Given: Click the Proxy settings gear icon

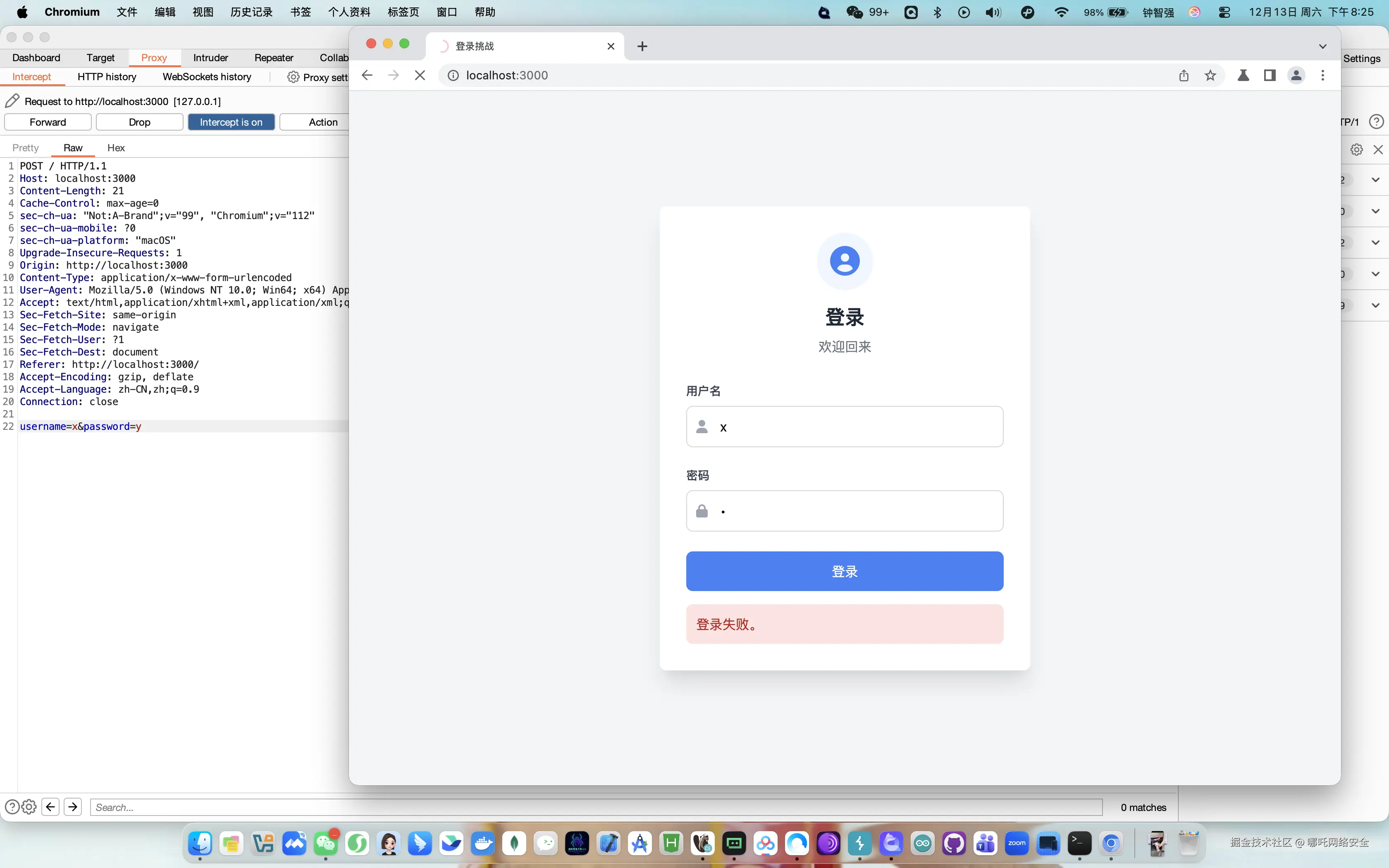Looking at the screenshot, I should coord(293,77).
